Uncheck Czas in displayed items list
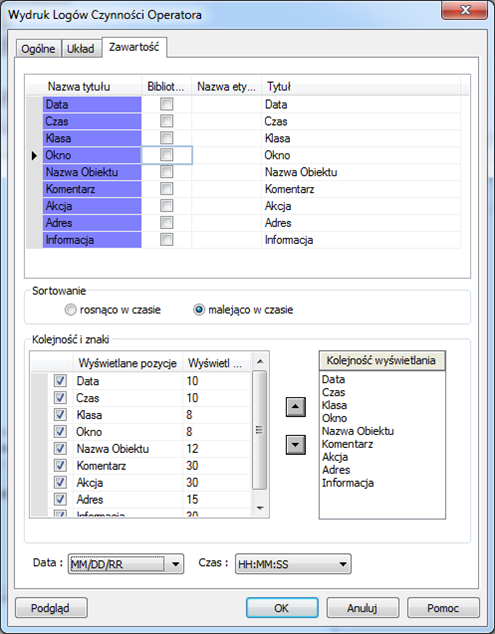The width and height of the screenshot is (495, 634). [x=60, y=398]
